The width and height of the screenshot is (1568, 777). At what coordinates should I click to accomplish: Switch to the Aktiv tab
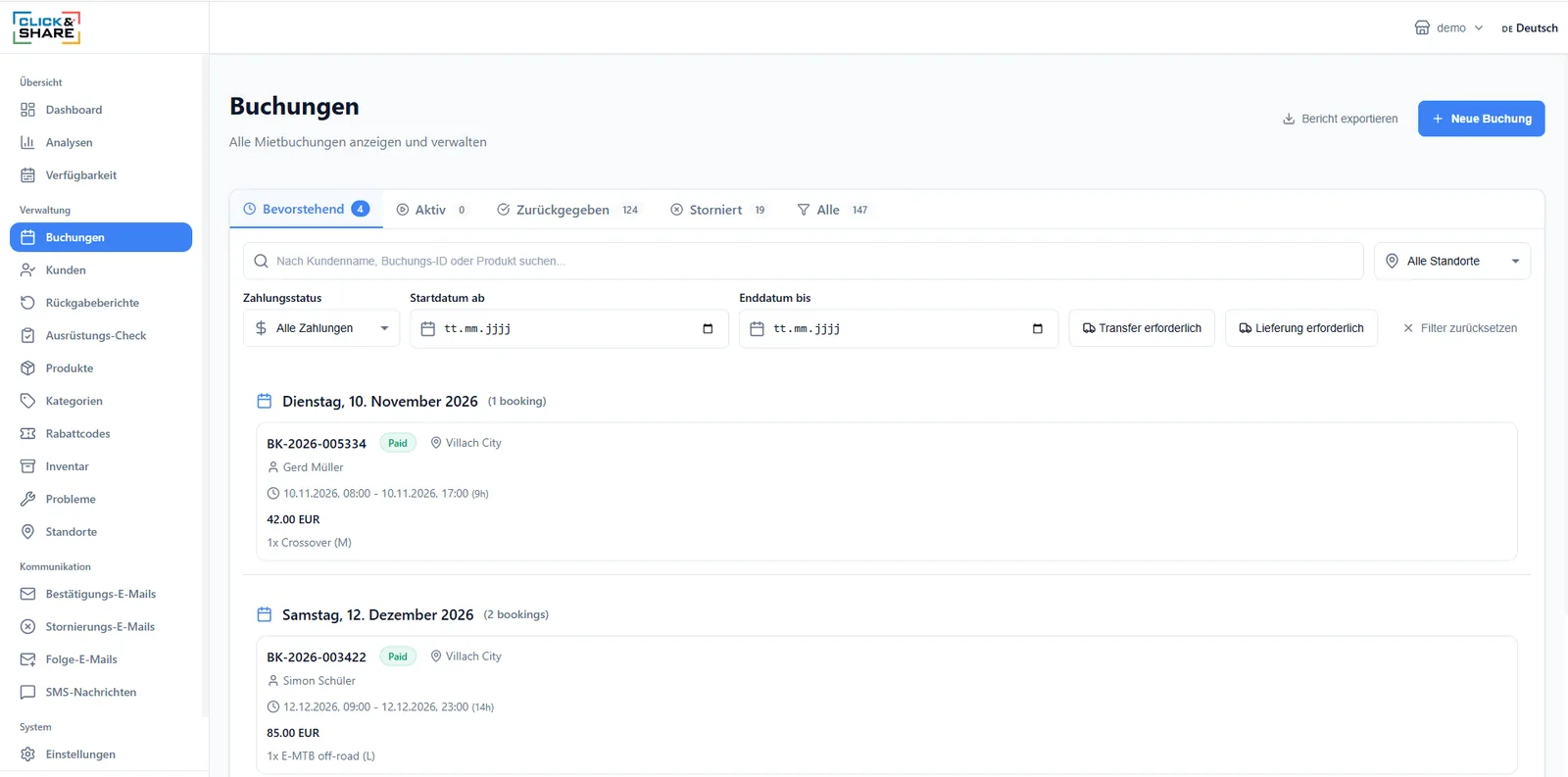pyautogui.click(x=430, y=210)
